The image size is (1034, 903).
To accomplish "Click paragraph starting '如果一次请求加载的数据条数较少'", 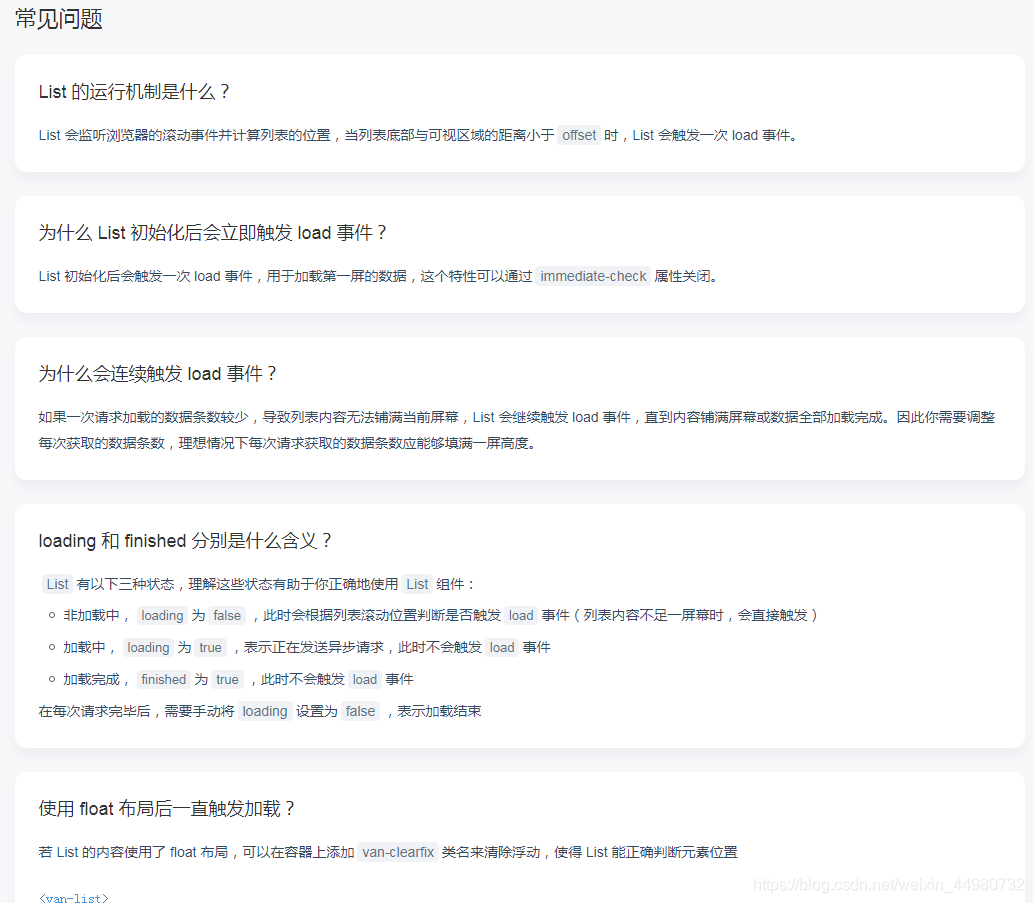I will pos(516,430).
